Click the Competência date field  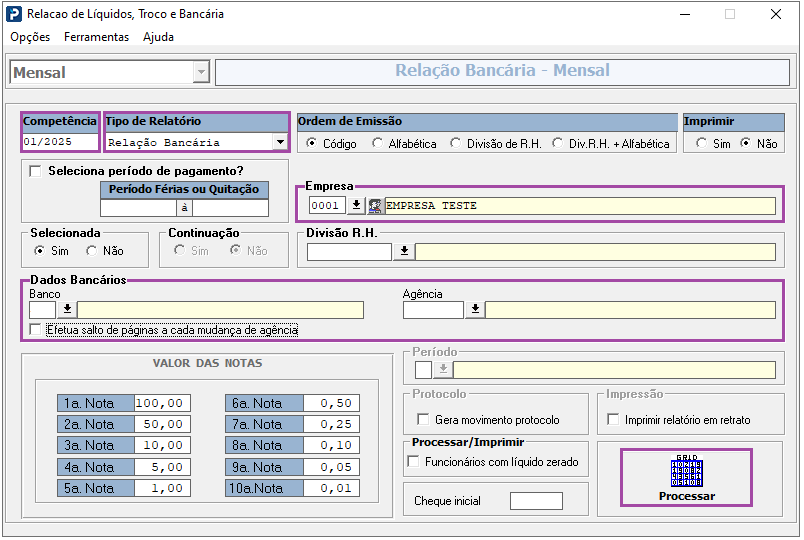60,142
